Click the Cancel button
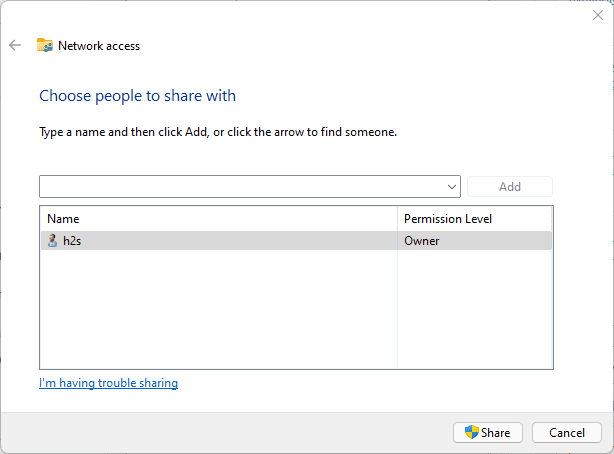The image size is (614, 454). (x=567, y=432)
